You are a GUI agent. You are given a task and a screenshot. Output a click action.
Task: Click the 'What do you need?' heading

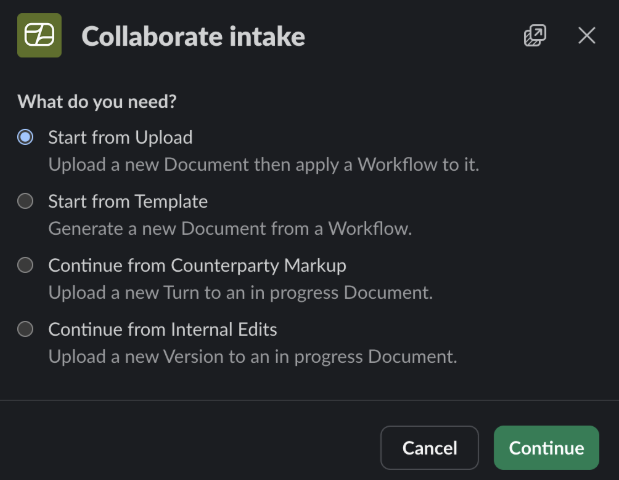pyautogui.click(x=97, y=102)
